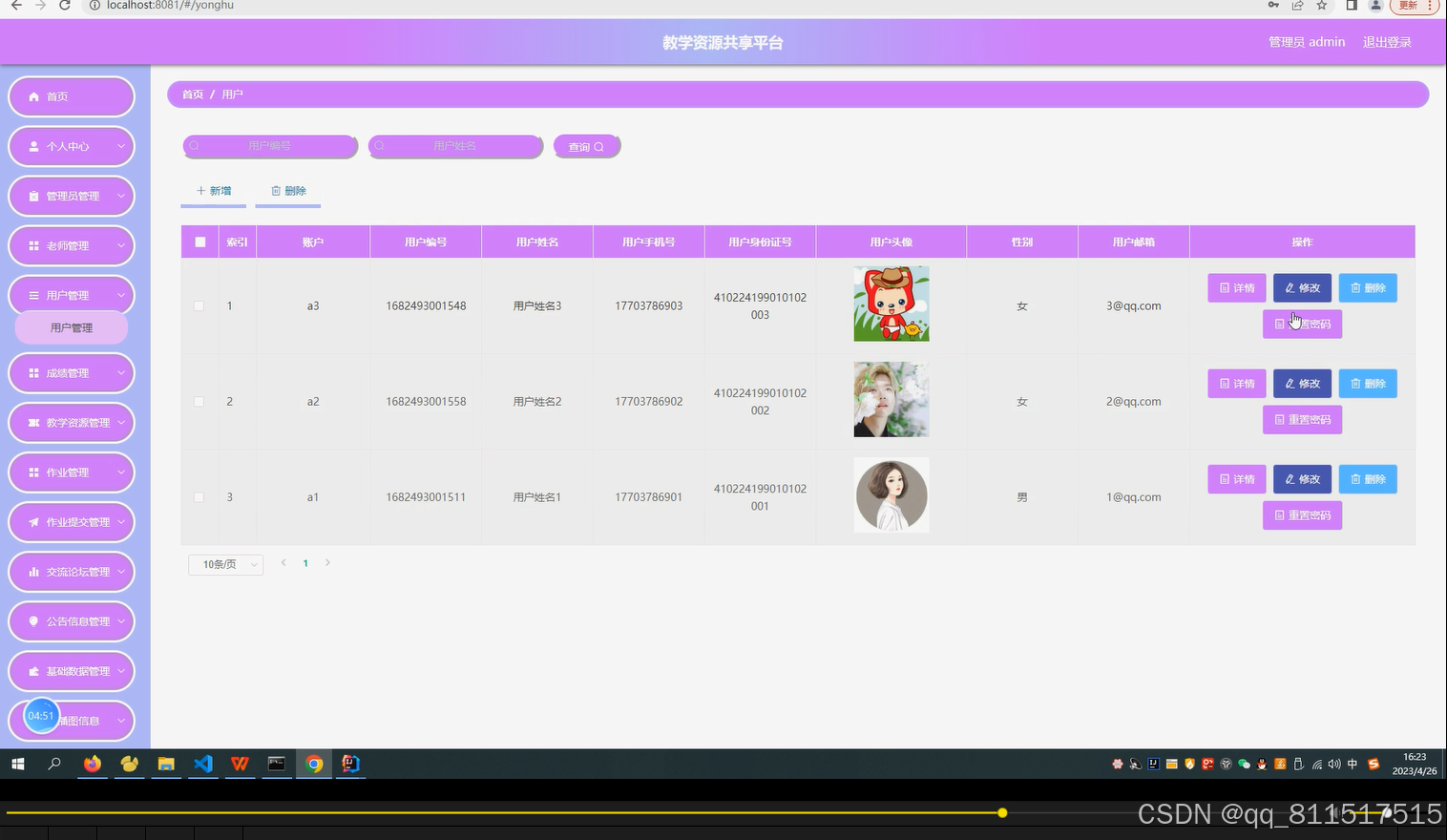1447x840 pixels.
Task: Open Visual Studio Code from taskbar
Action: [203, 764]
